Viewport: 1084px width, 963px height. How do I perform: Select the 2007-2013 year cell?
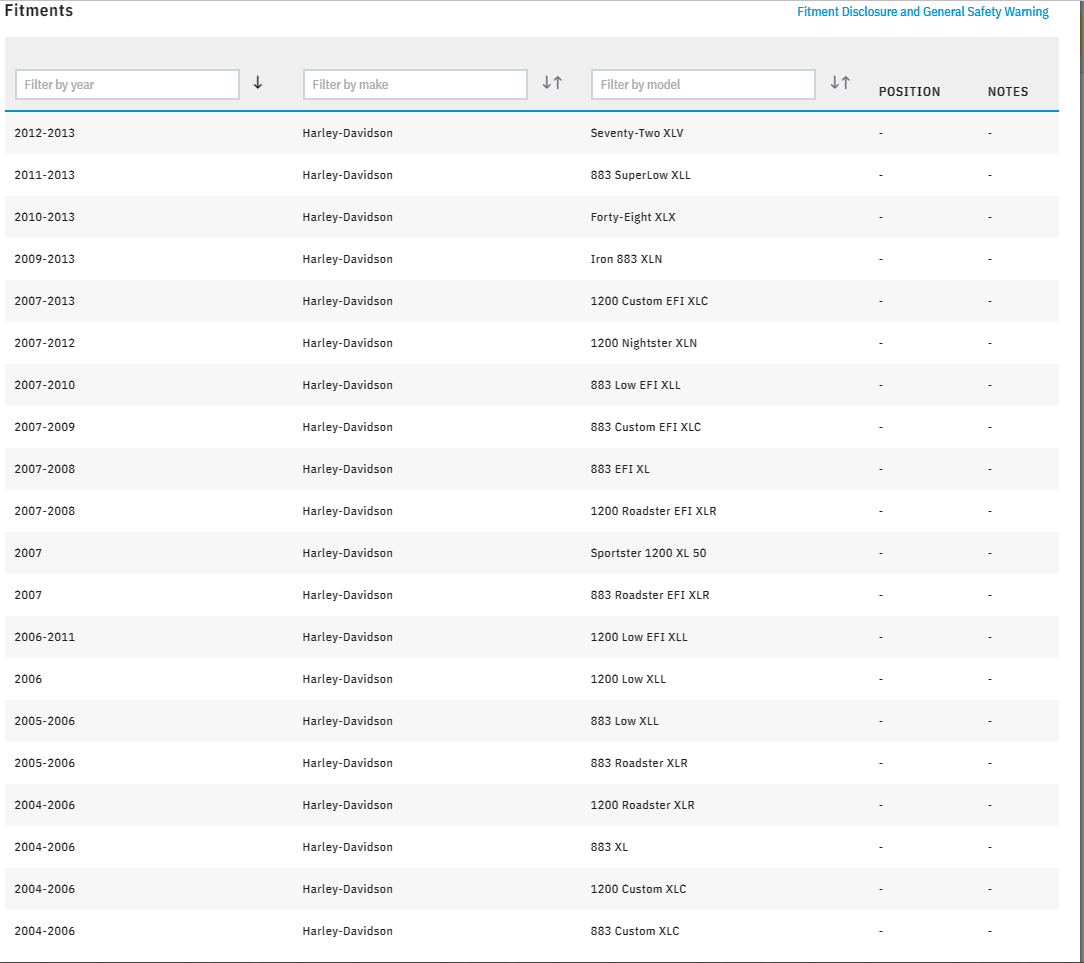click(44, 301)
